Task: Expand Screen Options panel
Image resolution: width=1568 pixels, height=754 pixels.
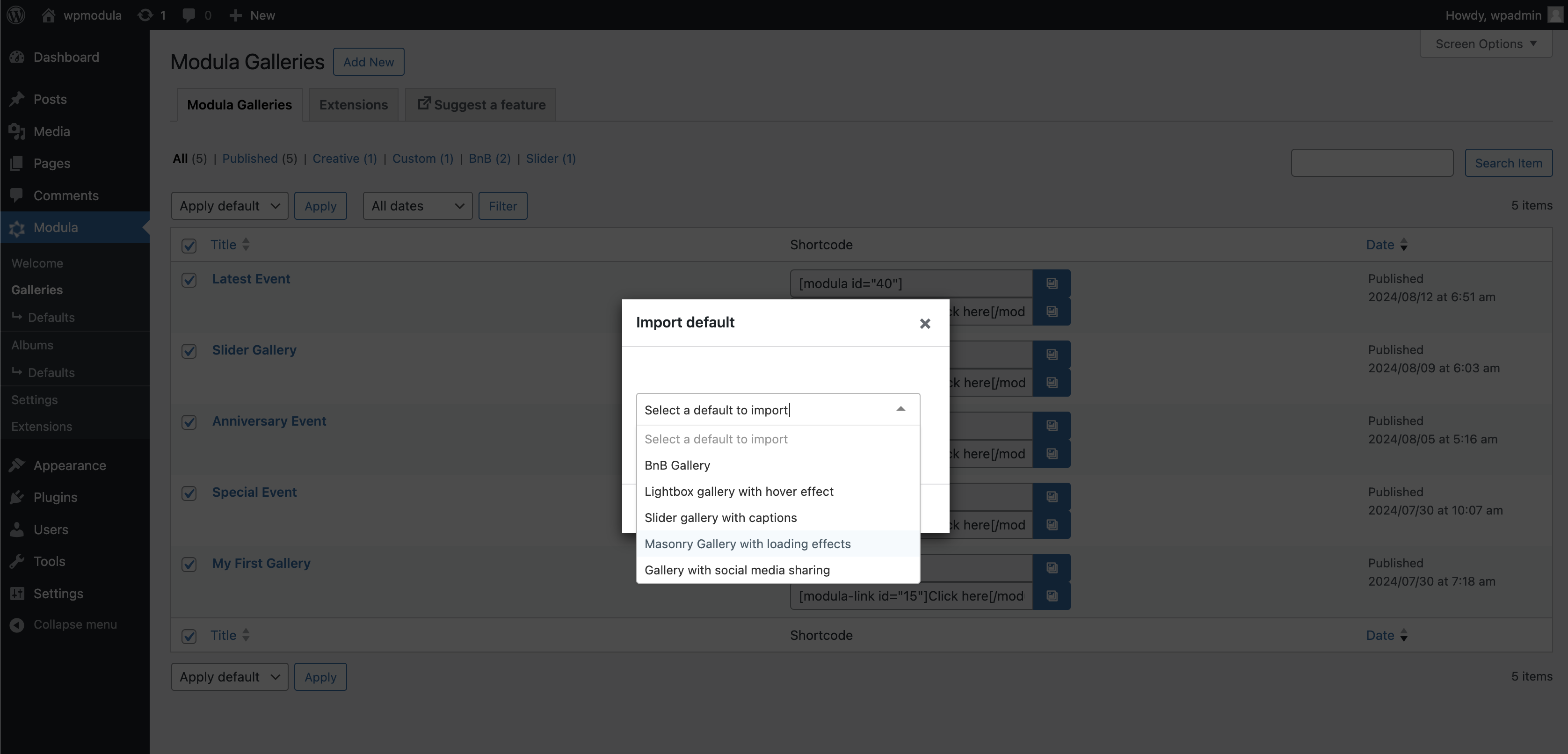Action: 1485,44
